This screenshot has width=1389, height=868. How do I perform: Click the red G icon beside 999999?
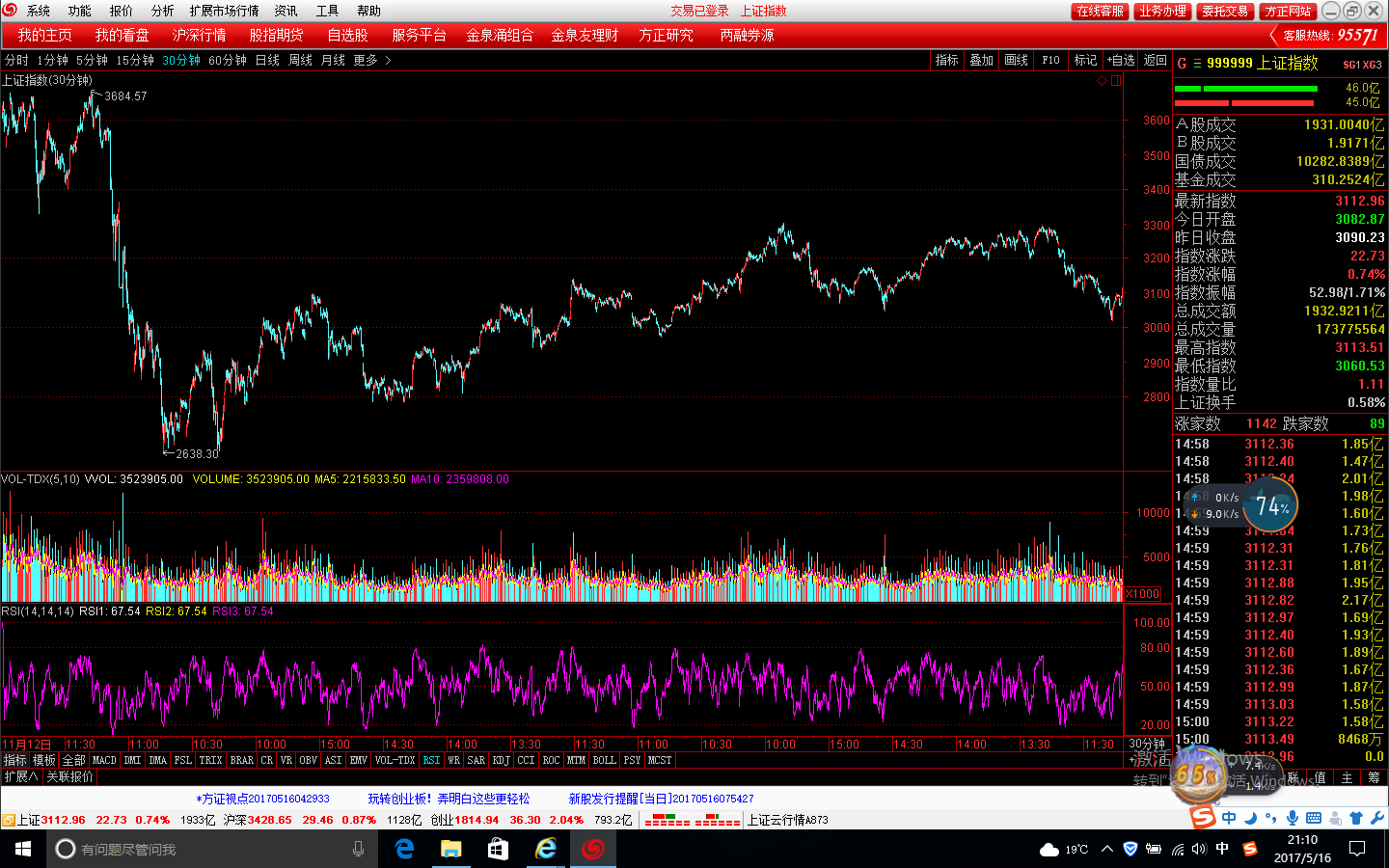[x=1182, y=63]
